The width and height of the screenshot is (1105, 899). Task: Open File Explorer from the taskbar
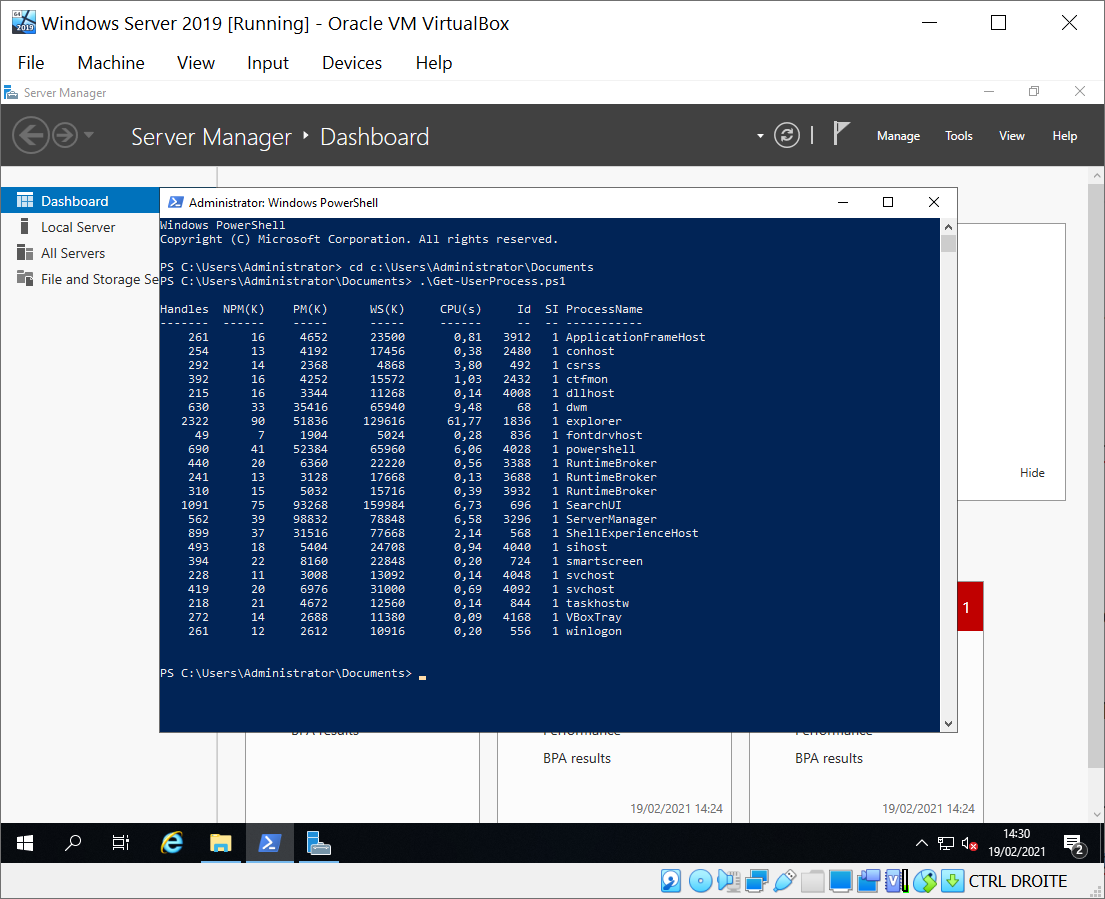coord(221,843)
